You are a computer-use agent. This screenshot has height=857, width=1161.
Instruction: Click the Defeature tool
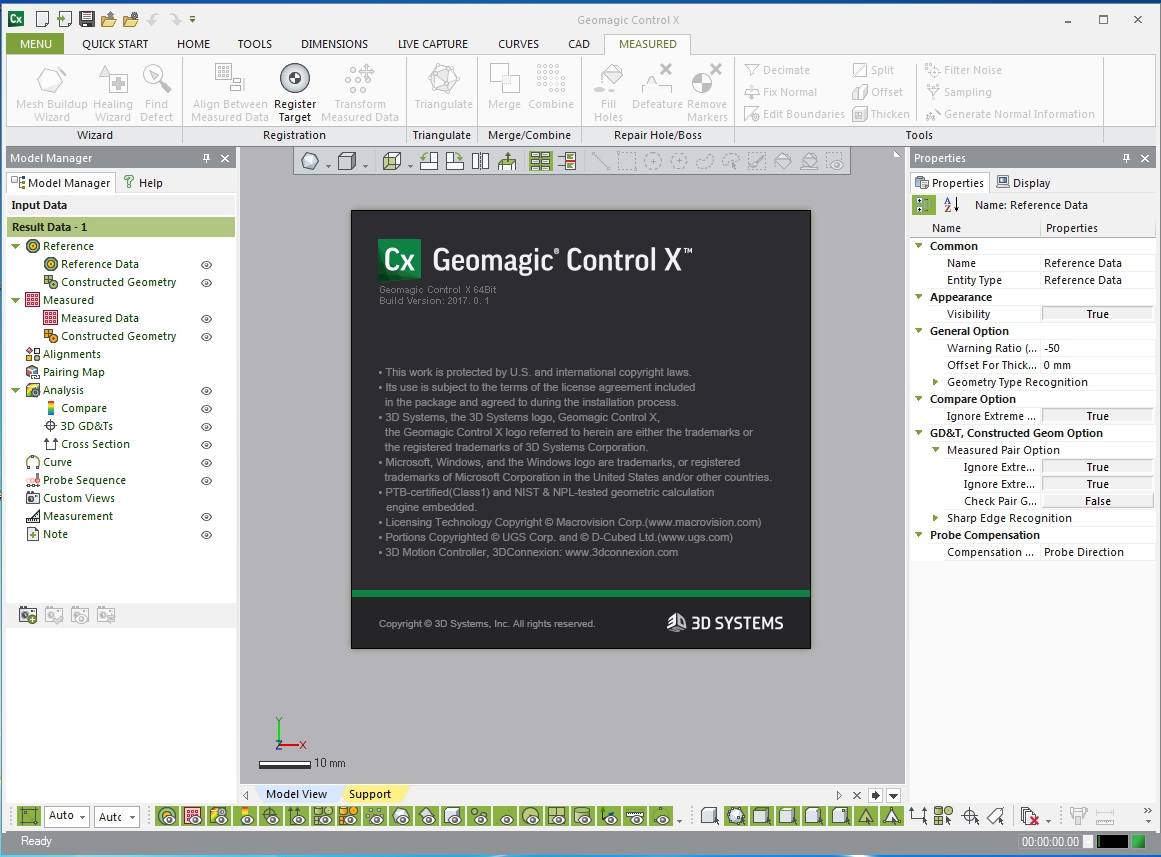[x=657, y=87]
